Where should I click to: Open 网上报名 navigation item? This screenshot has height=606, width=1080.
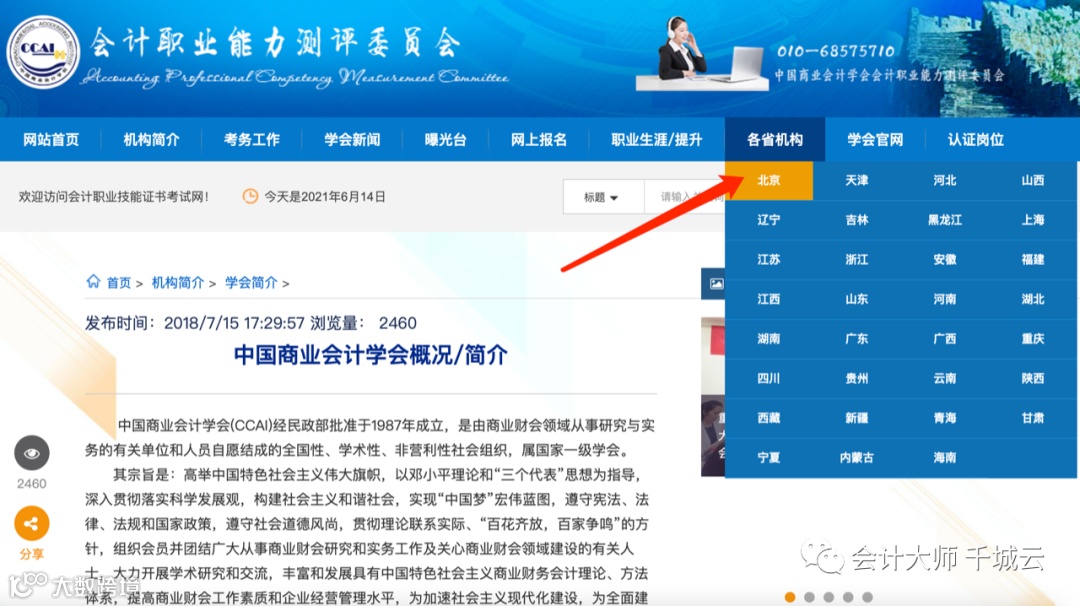(539, 140)
